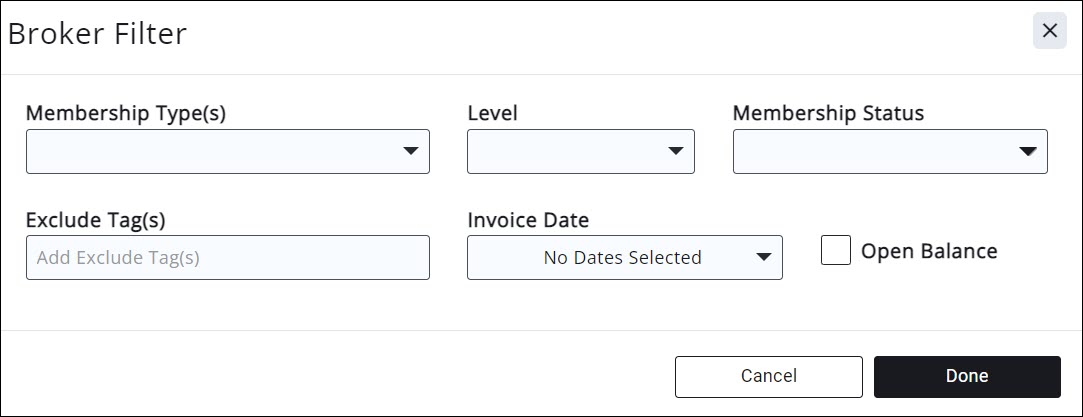Open the No Dates Selected date picker
1083x417 pixels.
click(622, 257)
